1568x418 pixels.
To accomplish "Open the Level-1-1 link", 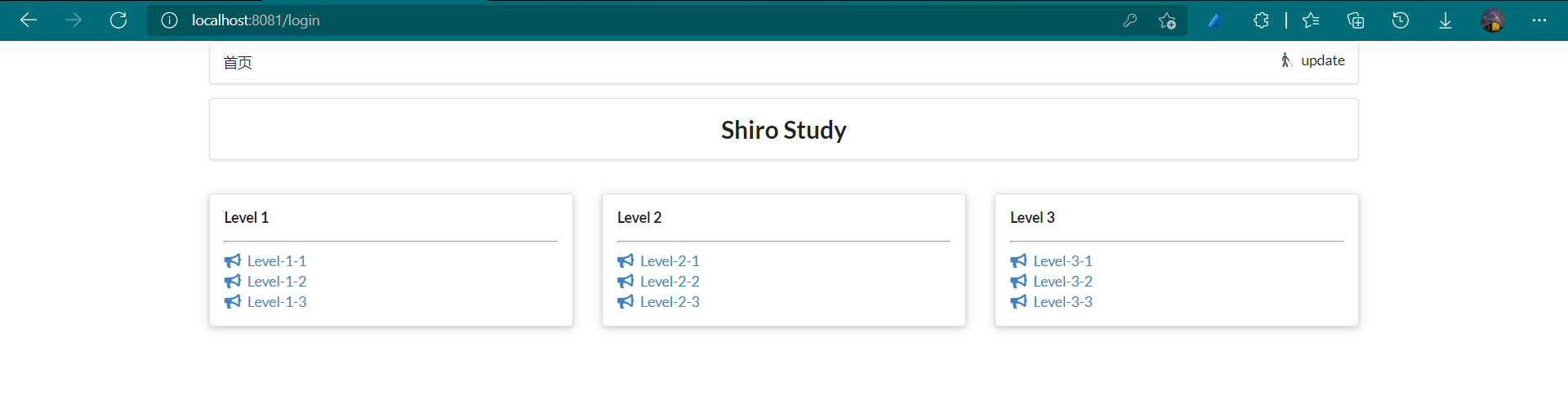I will [x=277, y=261].
